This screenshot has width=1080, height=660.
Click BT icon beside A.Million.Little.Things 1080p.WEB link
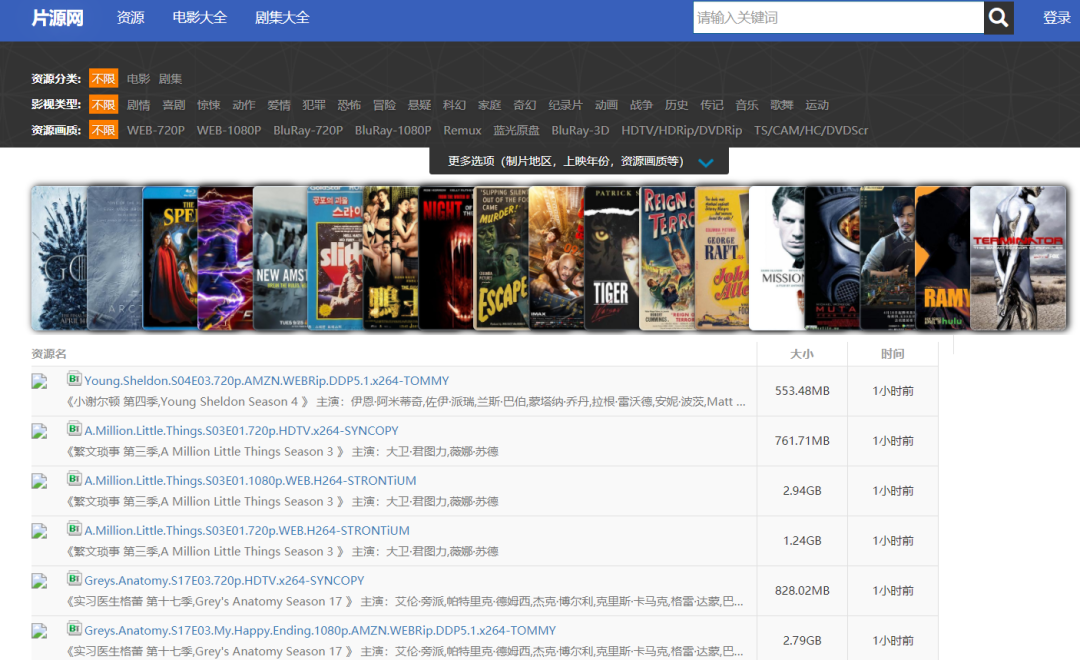click(74, 478)
